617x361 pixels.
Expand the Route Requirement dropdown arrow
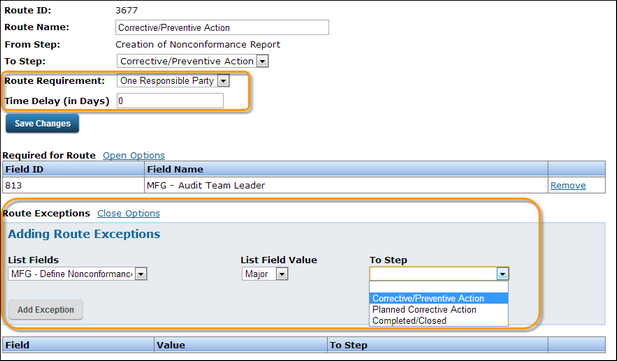point(224,81)
